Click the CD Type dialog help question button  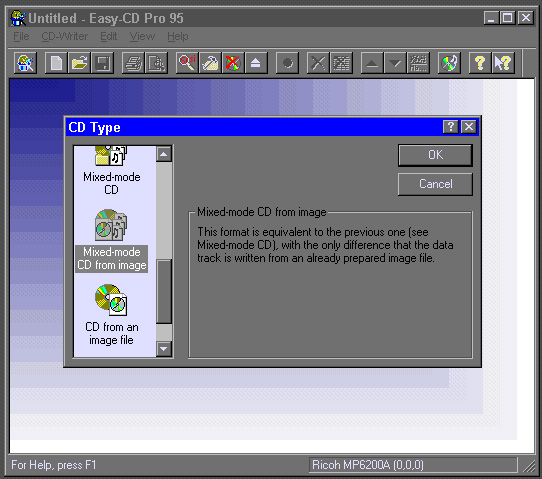[451, 127]
